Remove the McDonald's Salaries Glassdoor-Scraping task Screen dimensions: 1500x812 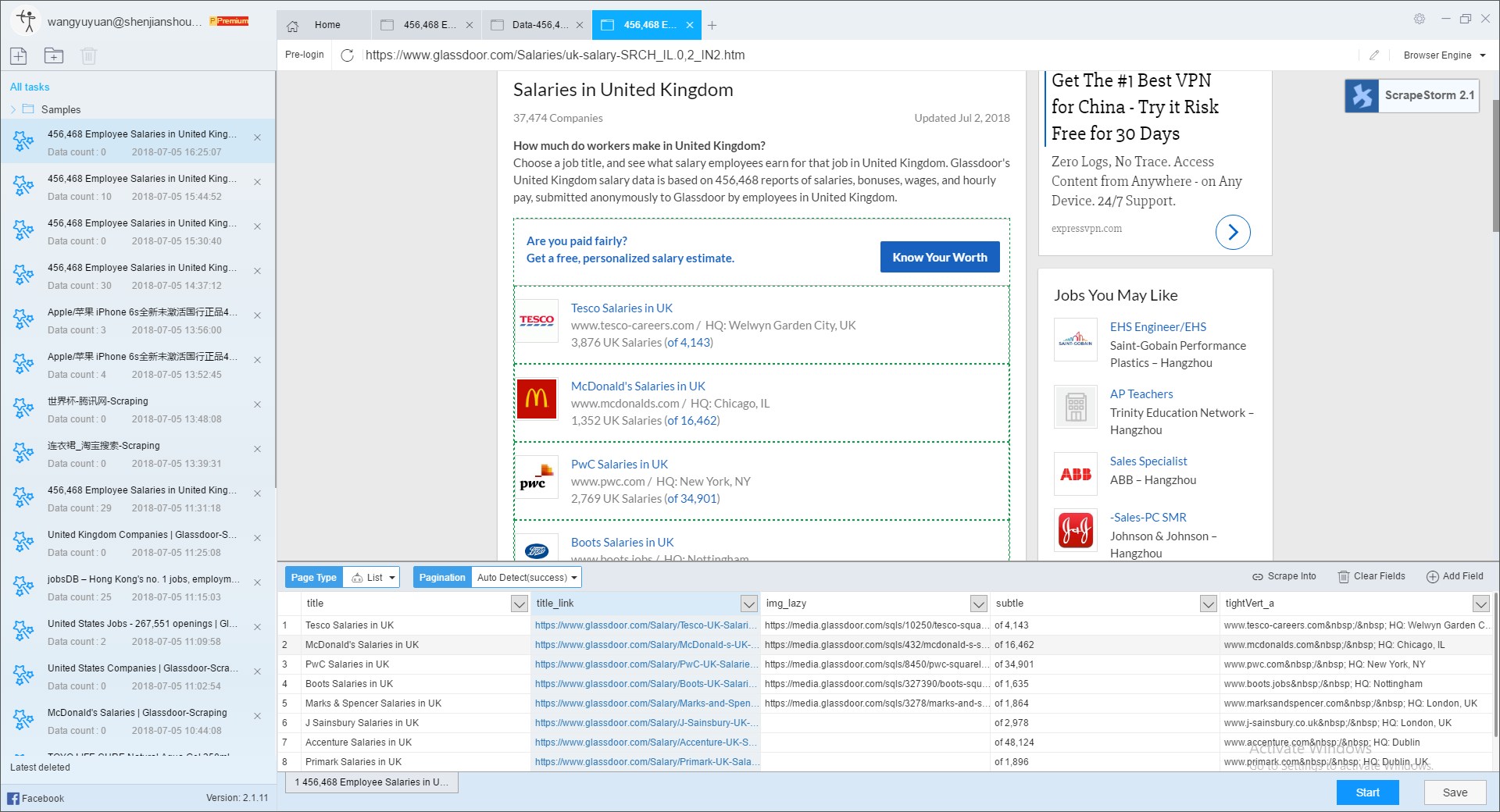coord(257,716)
